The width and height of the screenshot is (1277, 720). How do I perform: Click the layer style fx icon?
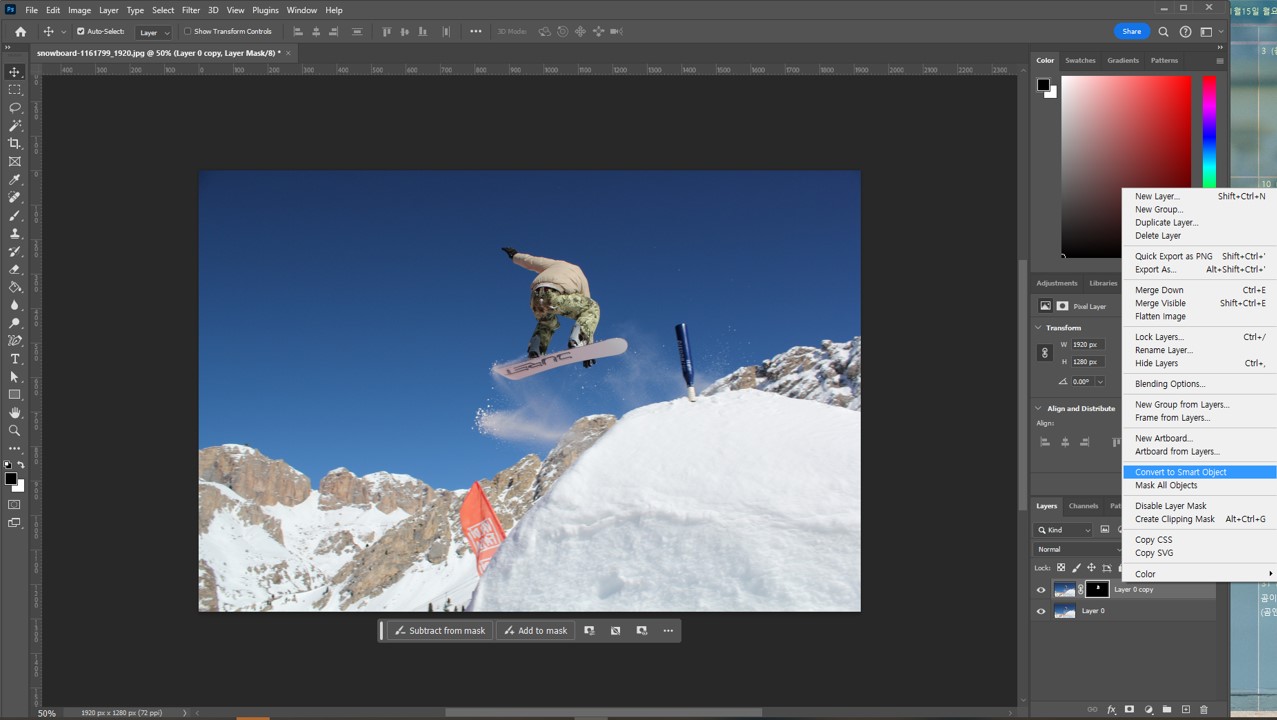pyautogui.click(x=1111, y=710)
